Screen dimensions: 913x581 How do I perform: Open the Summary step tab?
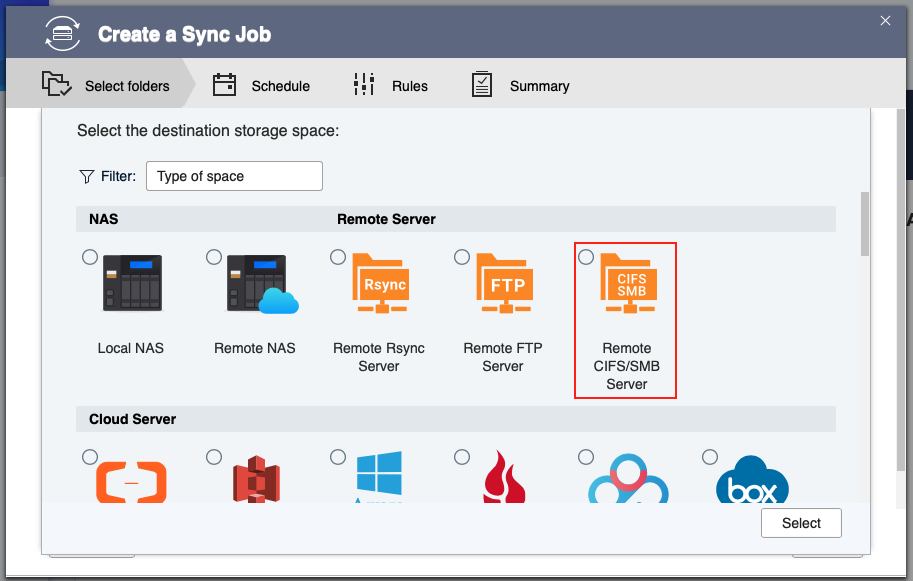click(x=521, y=86)
